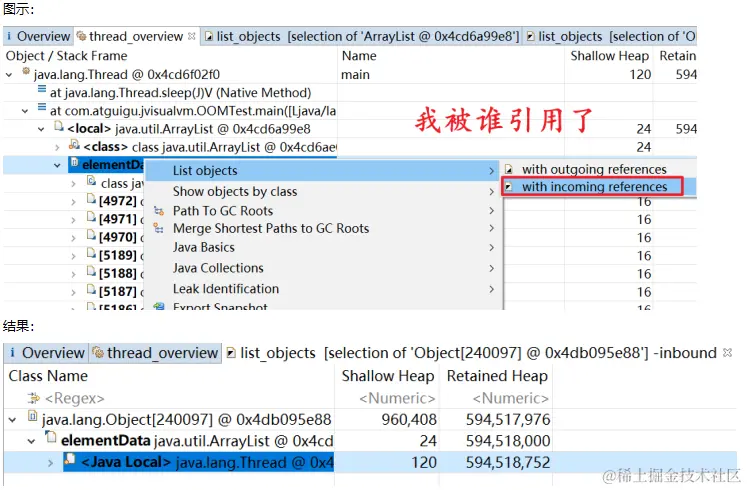Open the Java Collections submenu
This screenshot has width=747, height=490.
pyautogui.click(x=323, y=268)
